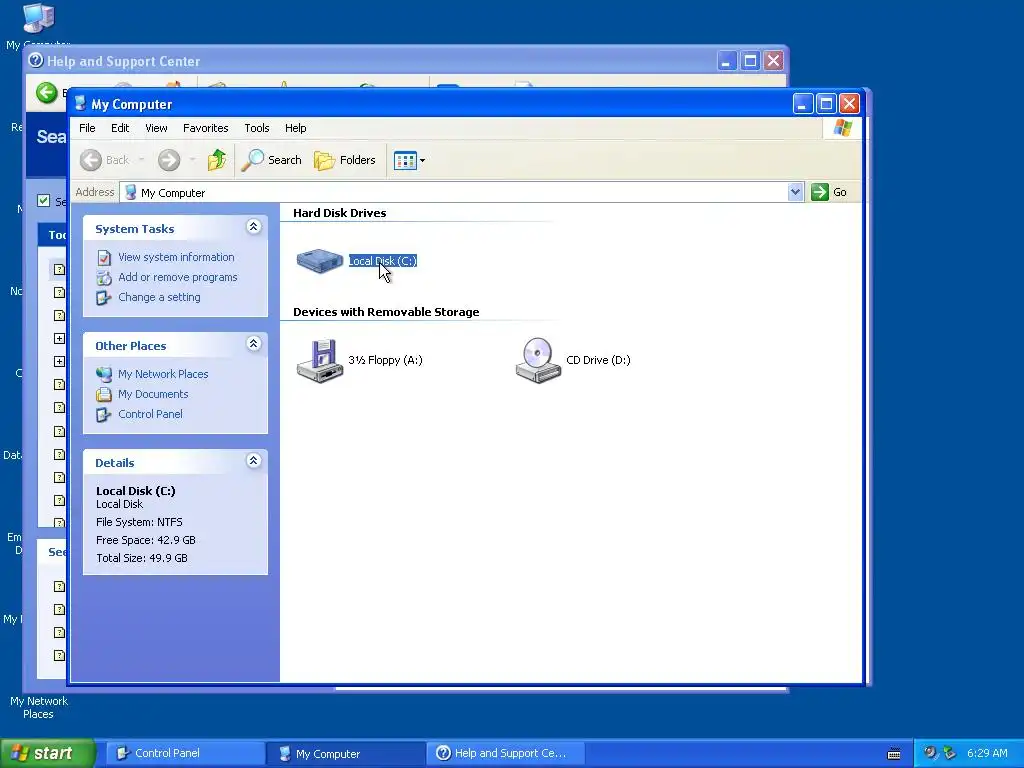1024x768 pixels.
Task: Select the 3½ Floppy (A:) drive icon
Action: 320,360
